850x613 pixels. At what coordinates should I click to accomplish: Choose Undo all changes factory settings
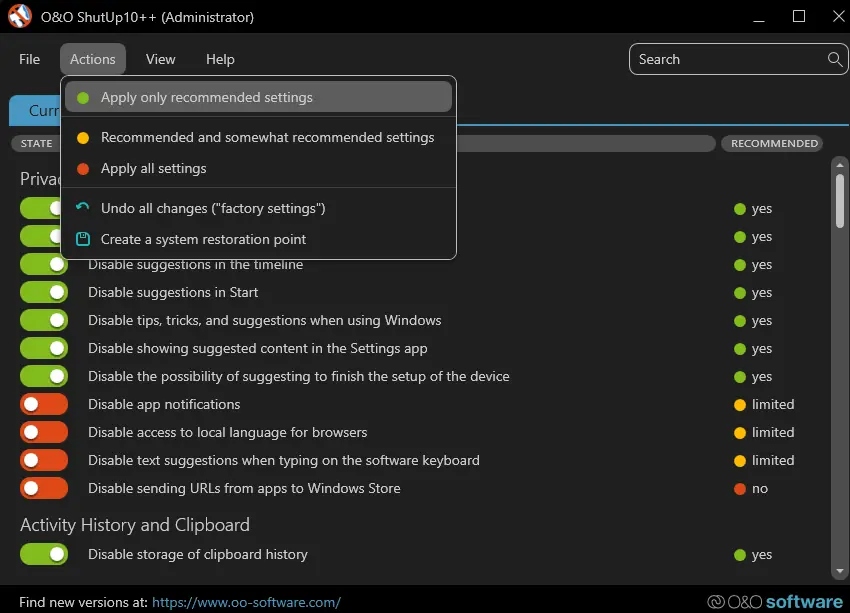pos(258,208)
